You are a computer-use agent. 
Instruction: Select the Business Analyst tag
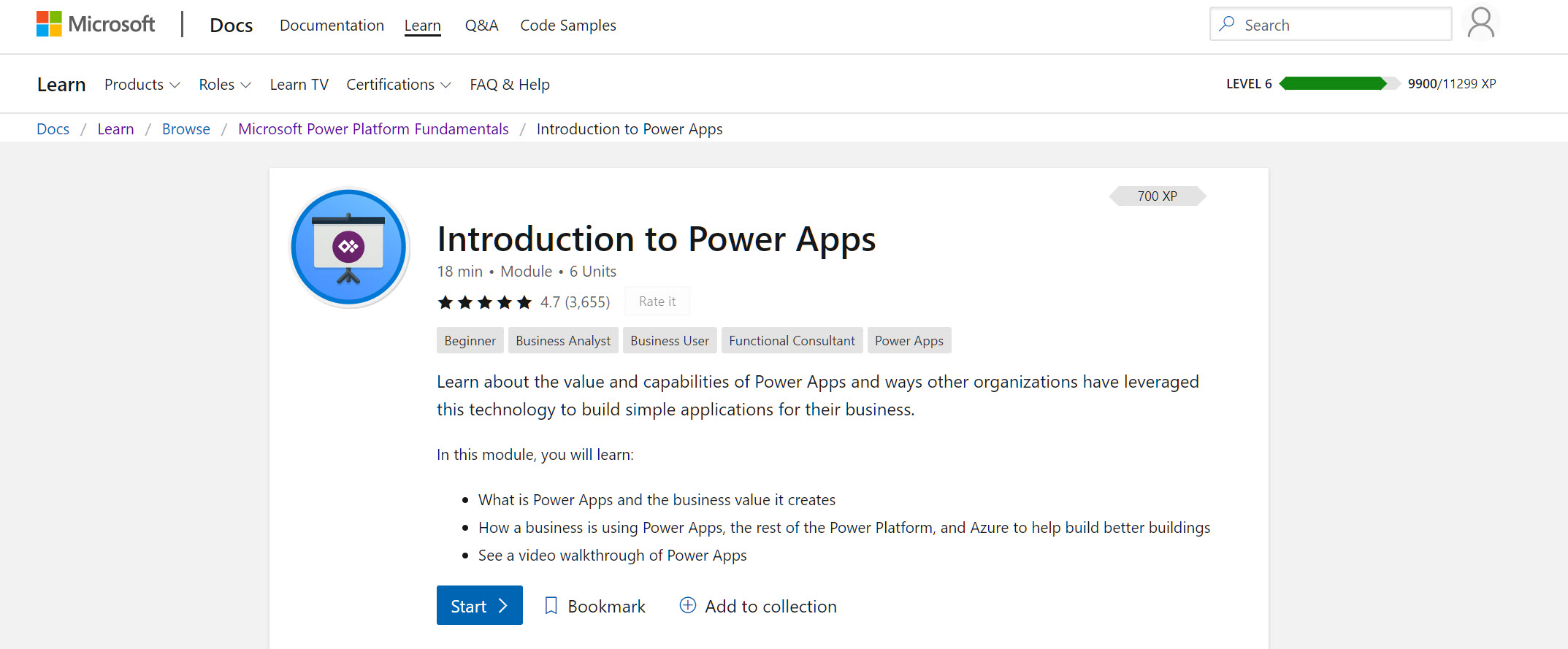[563, 340]
